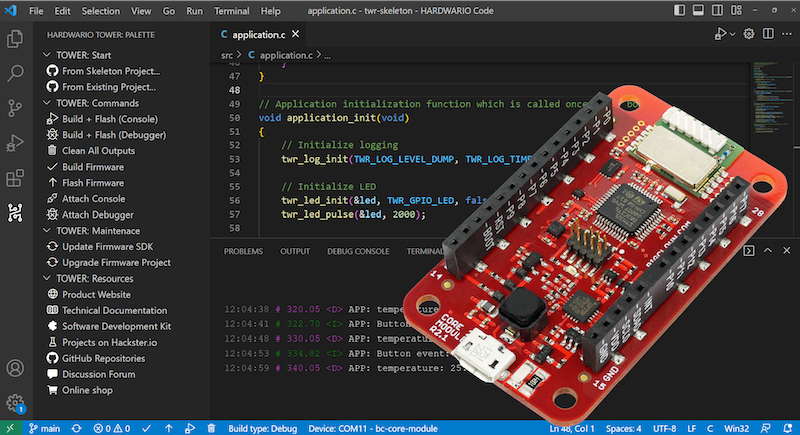Open the Run menu
This screenshot has height=435, width=800.
click(x=194, y=11)
